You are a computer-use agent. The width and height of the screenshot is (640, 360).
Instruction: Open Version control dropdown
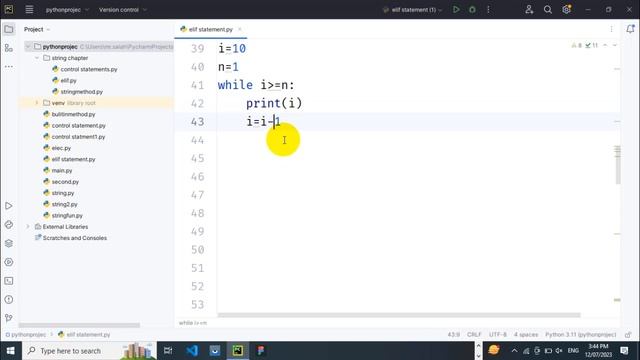122,9
